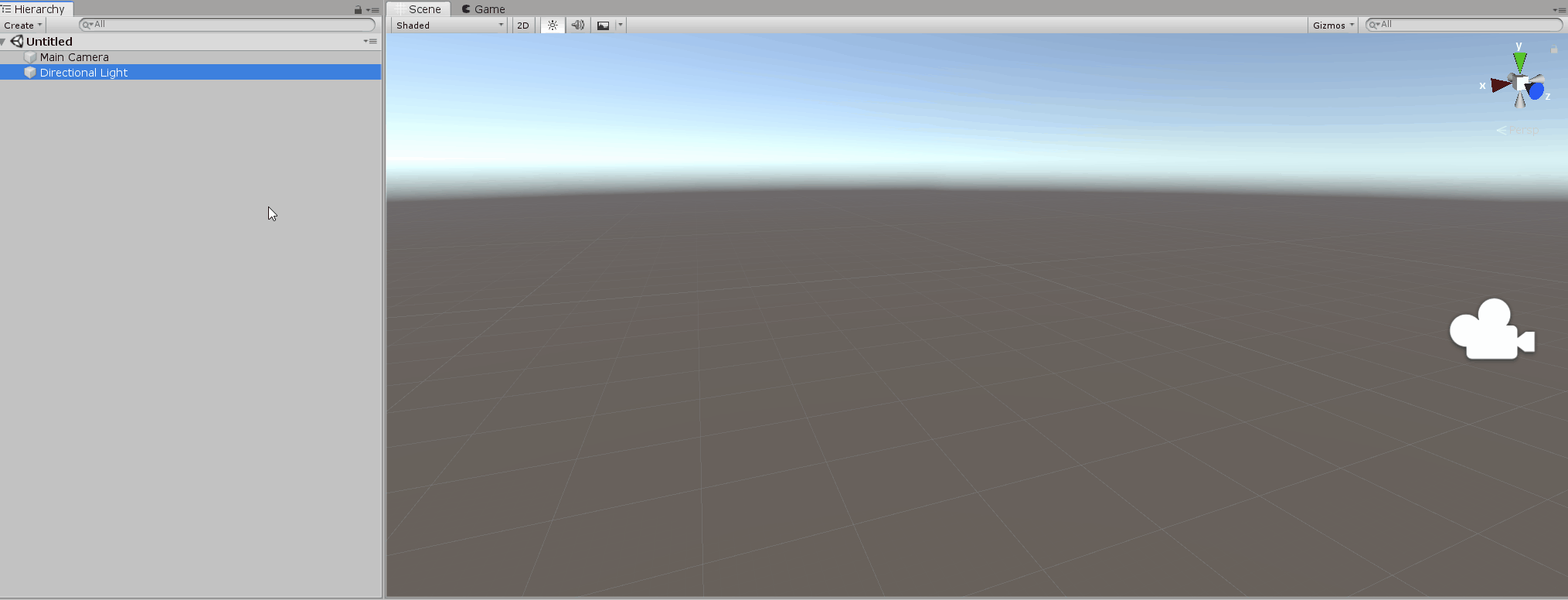Click the cube icon next to Directional Light
The height and width of the screenshot is (600, 1568).
pyautogui.click(x=30, y=73)
